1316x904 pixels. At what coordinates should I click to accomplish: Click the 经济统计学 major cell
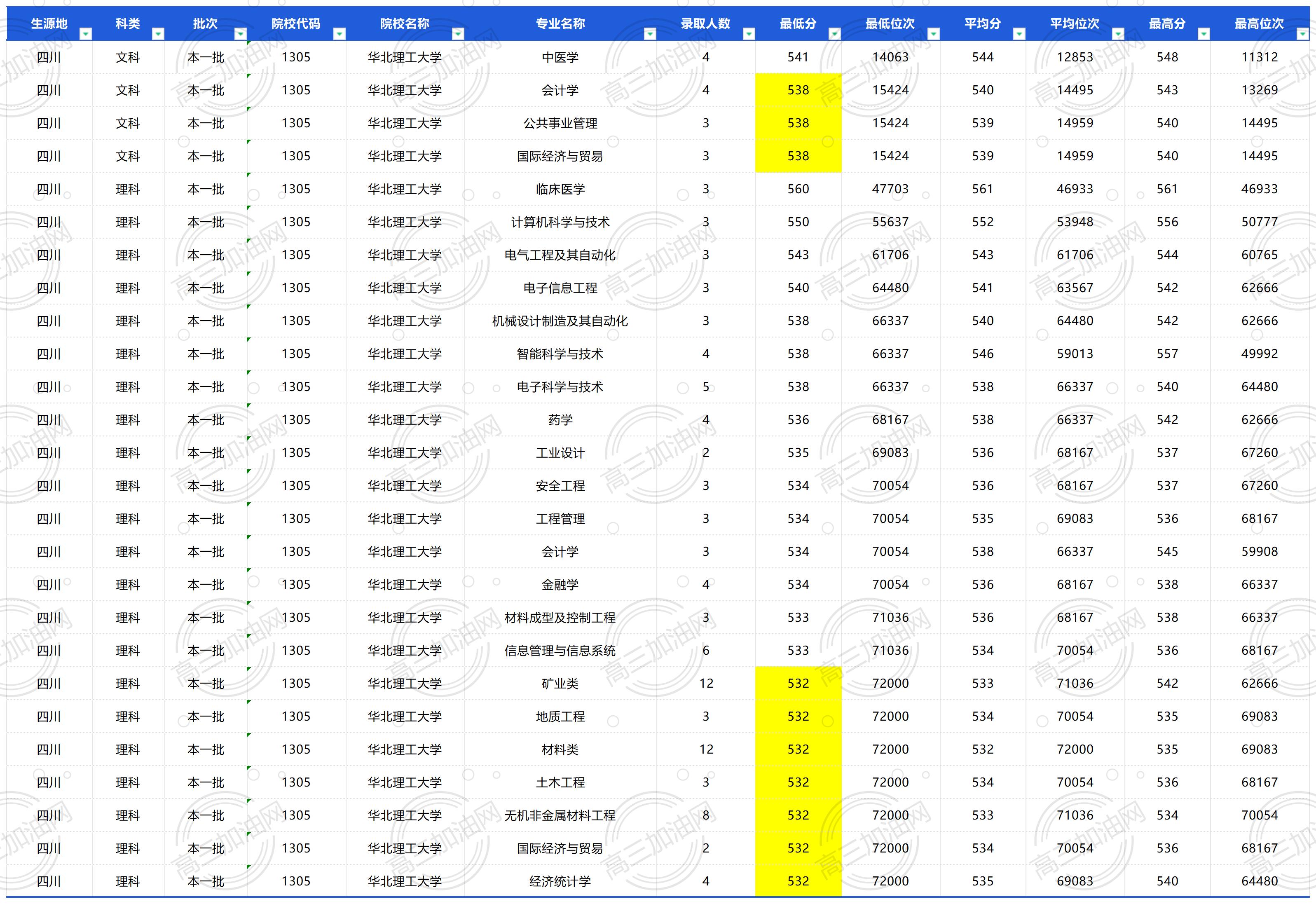click(x=560, y=881)
